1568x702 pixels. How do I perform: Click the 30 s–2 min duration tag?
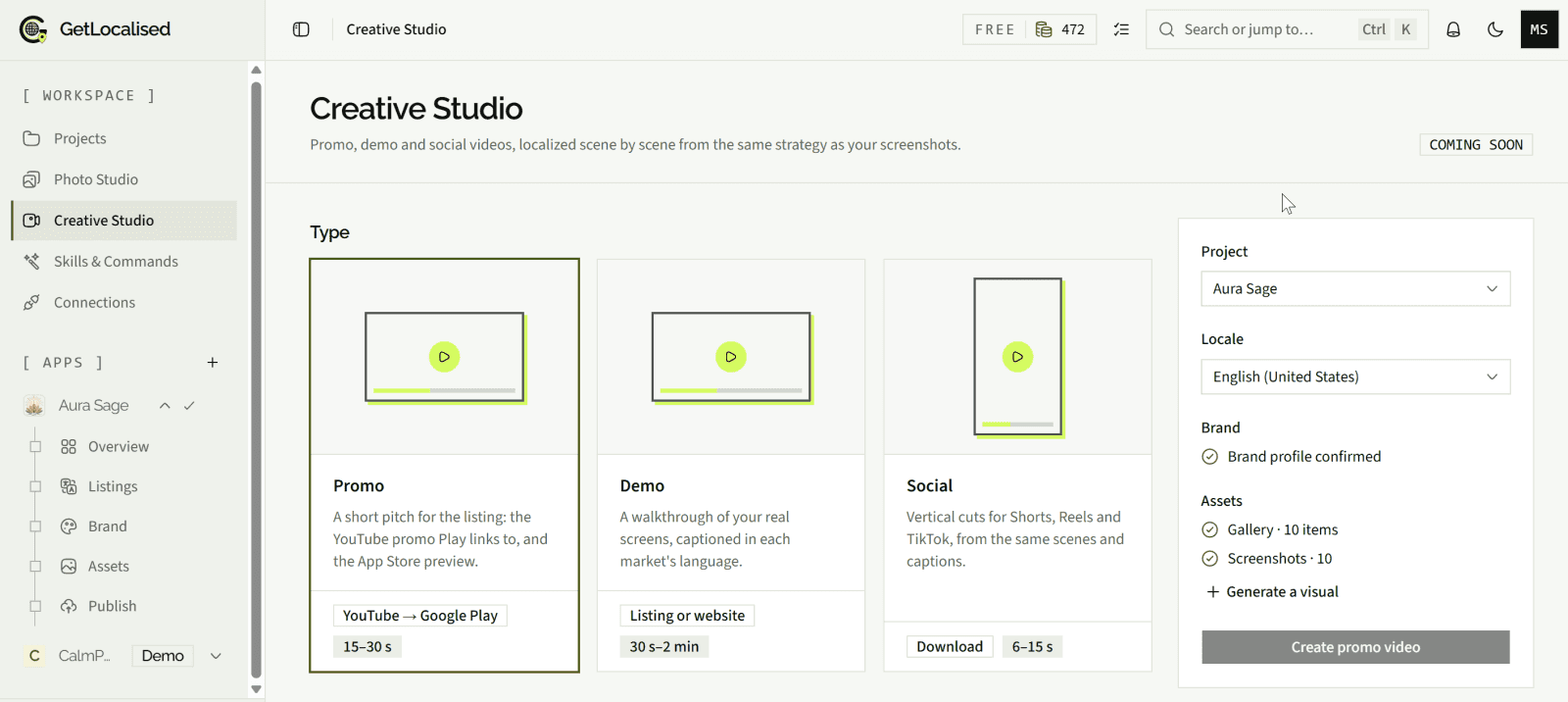664,647
